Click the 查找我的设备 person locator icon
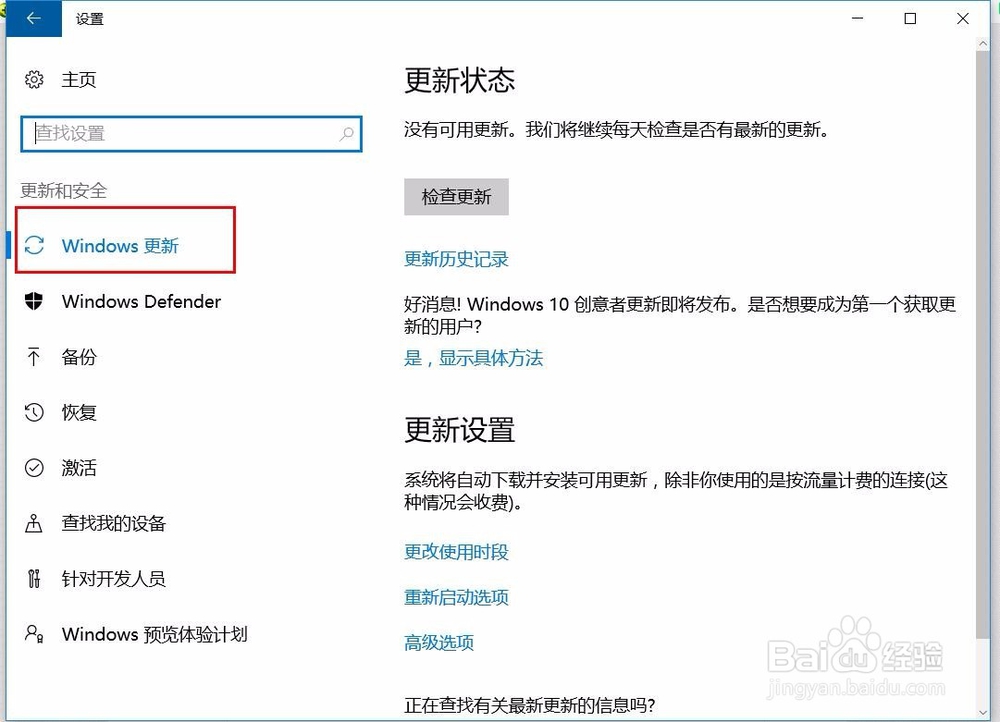 34,523
